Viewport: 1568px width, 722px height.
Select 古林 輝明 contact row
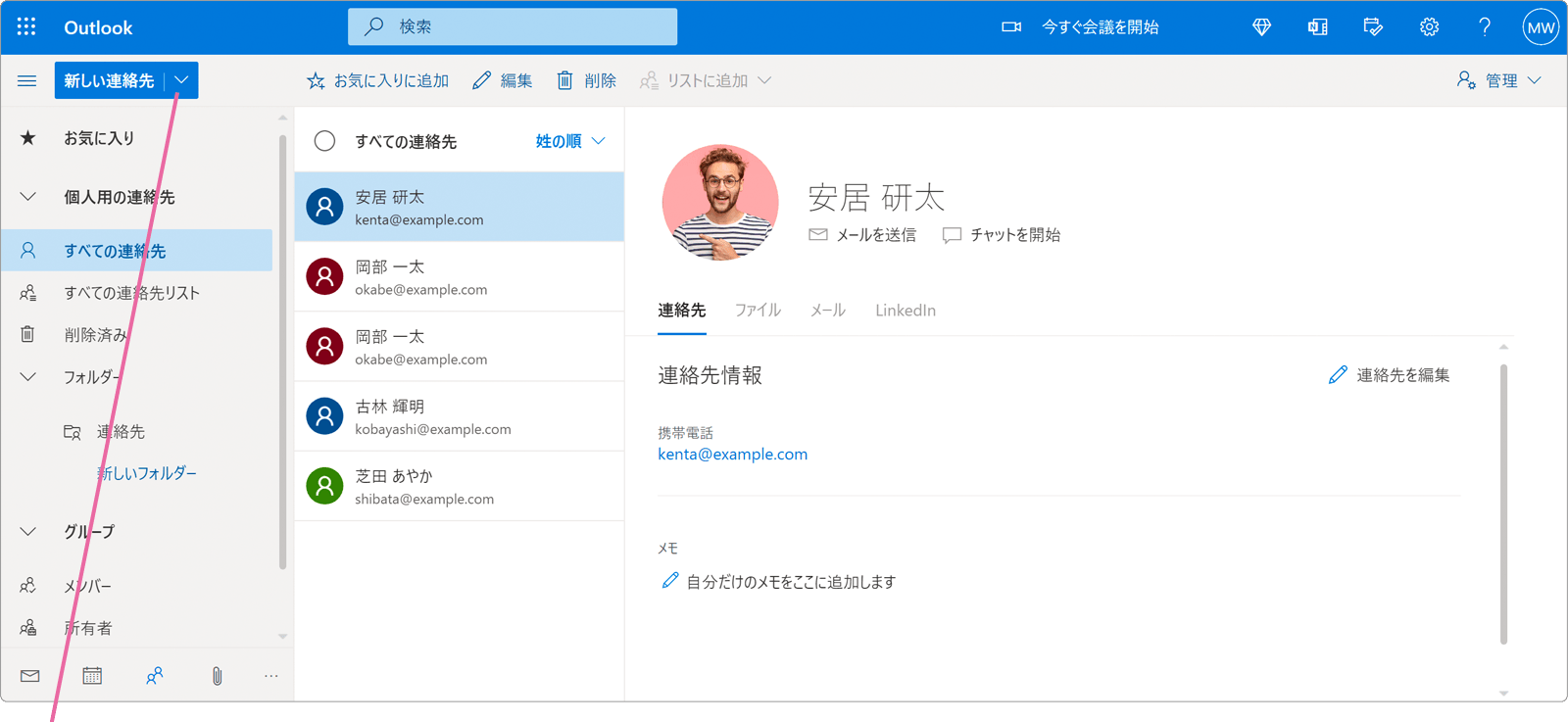[x=459, y=416]
